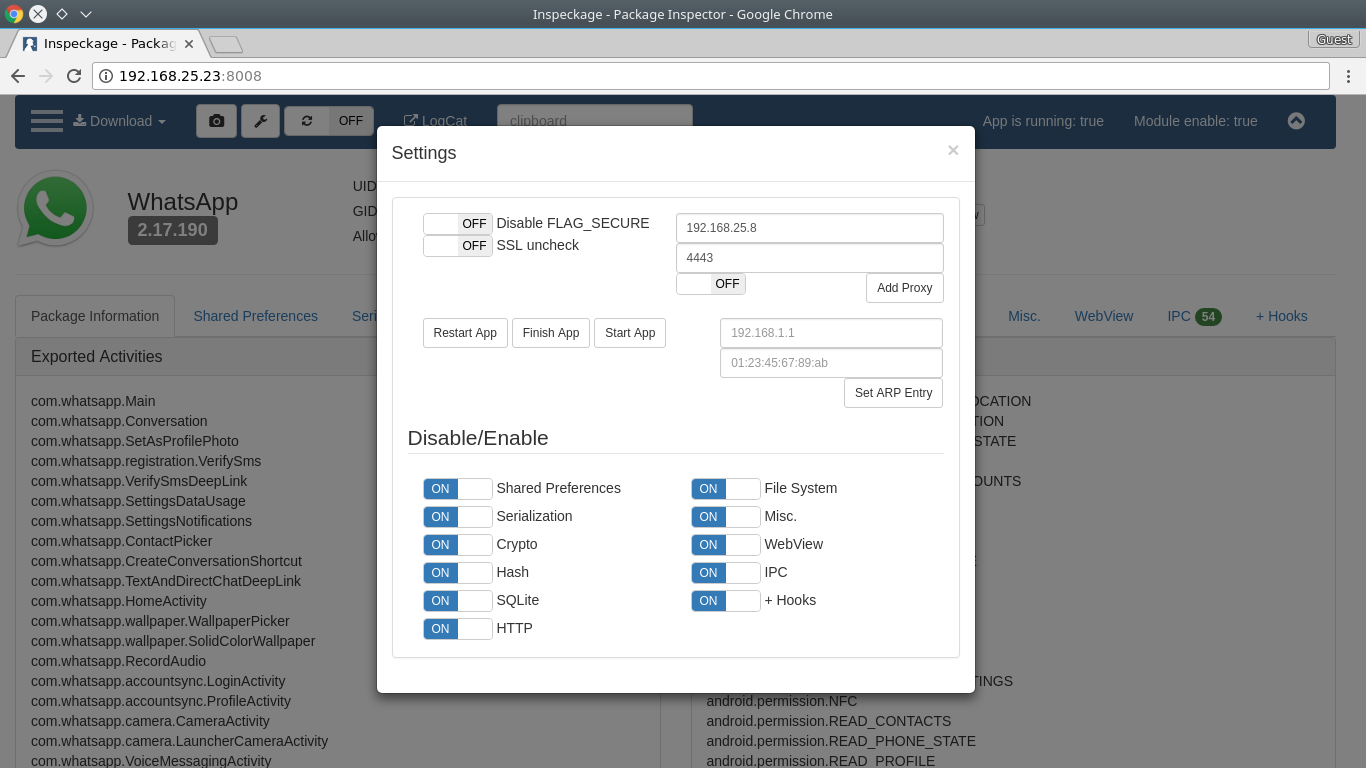
Task: Open a new browser tab
Action: 226,44
